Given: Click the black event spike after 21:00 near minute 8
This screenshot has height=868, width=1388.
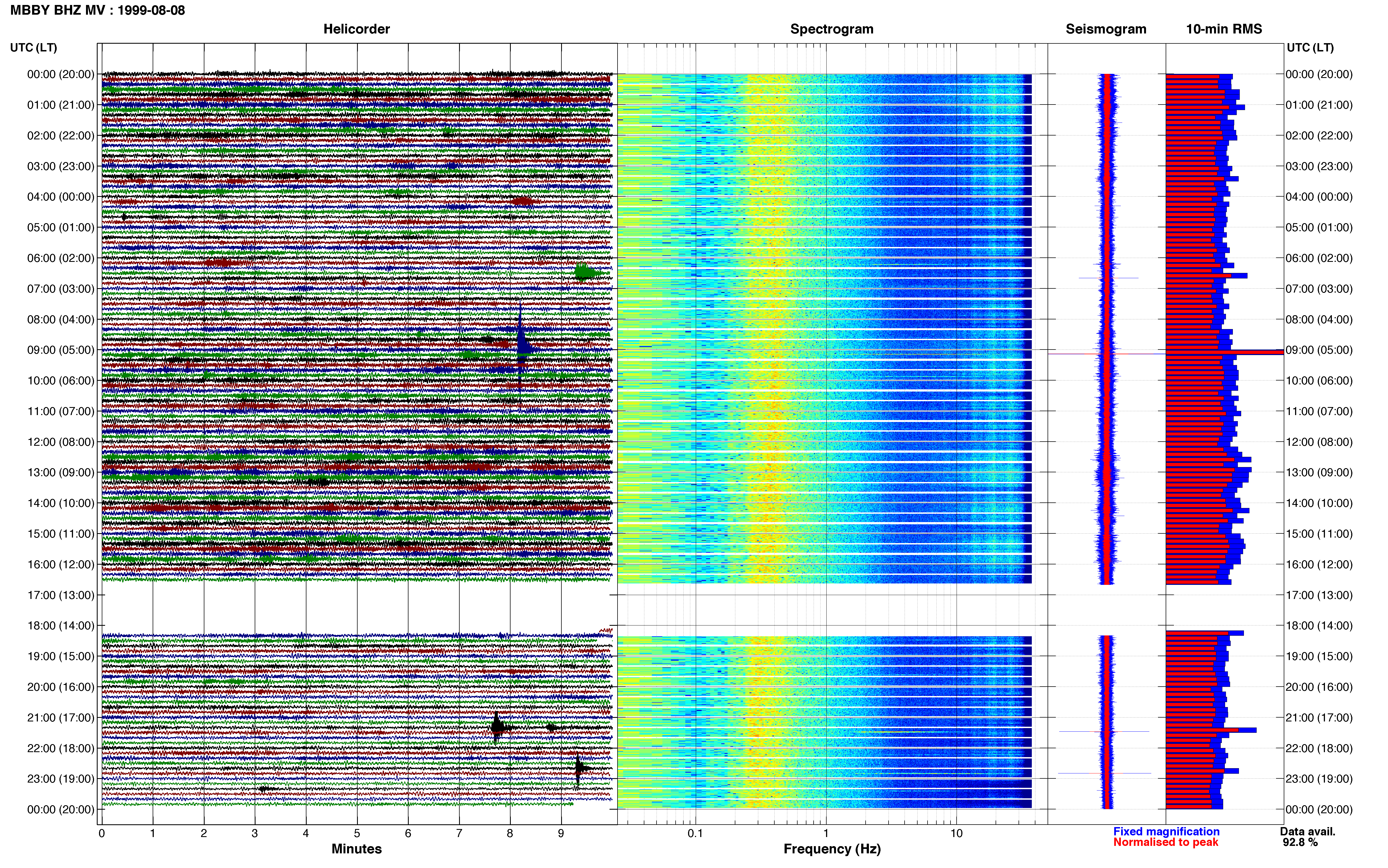Looking at the screenshot, I should pyautogui.click(x=497, y=727).
